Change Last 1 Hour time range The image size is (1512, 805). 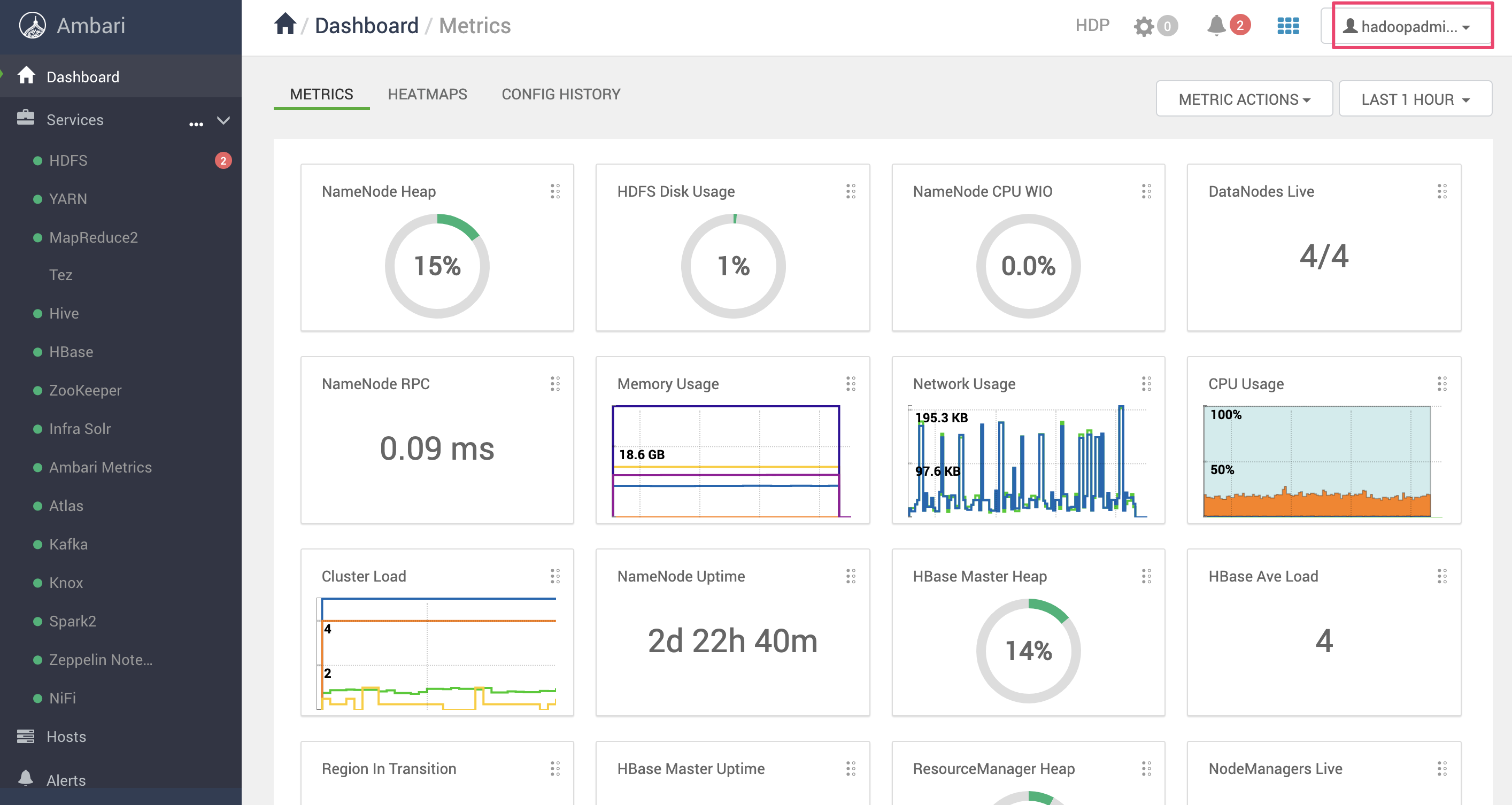click(x=1415, y=99)
